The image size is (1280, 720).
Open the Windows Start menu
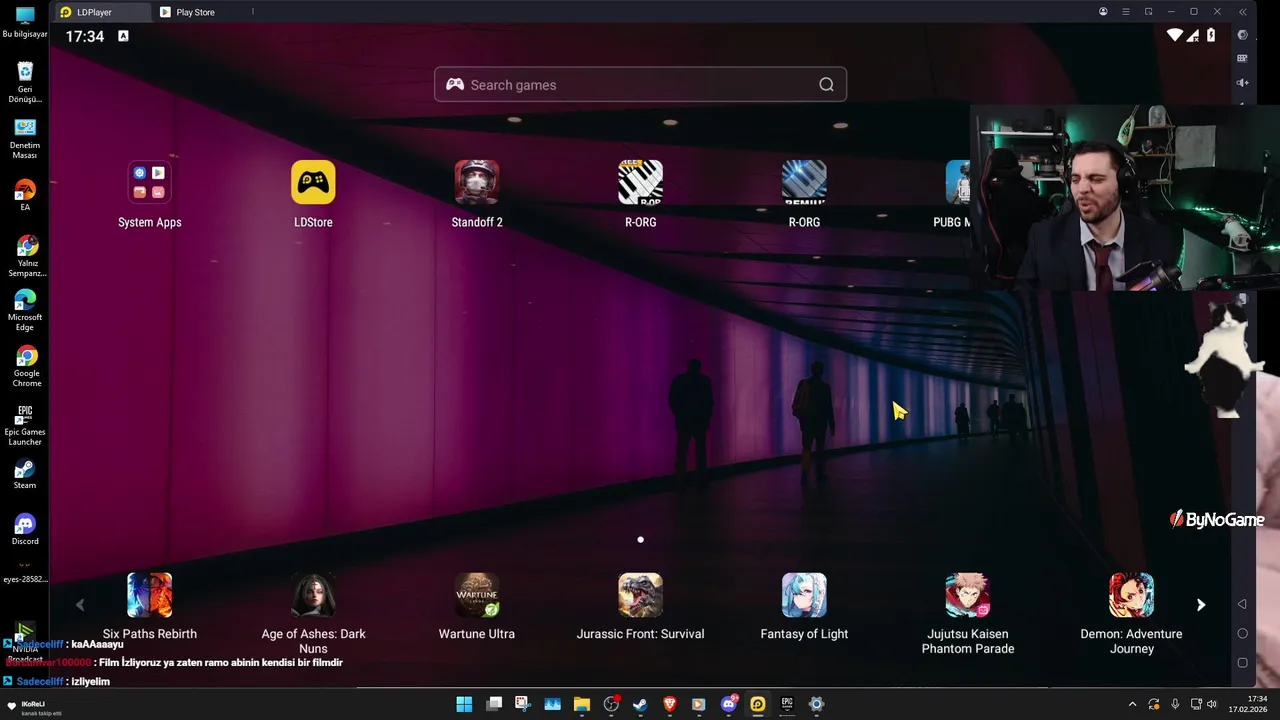464,704
